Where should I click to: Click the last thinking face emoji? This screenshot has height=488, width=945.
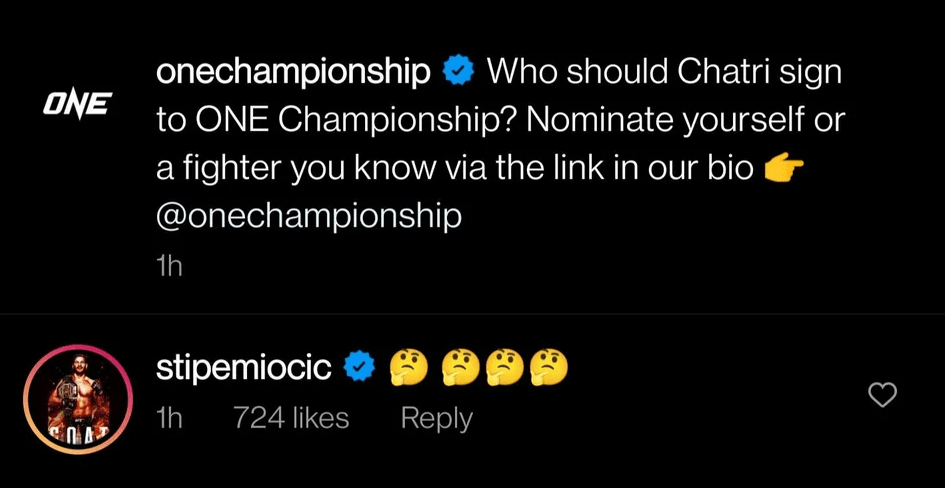click(548, 368)
